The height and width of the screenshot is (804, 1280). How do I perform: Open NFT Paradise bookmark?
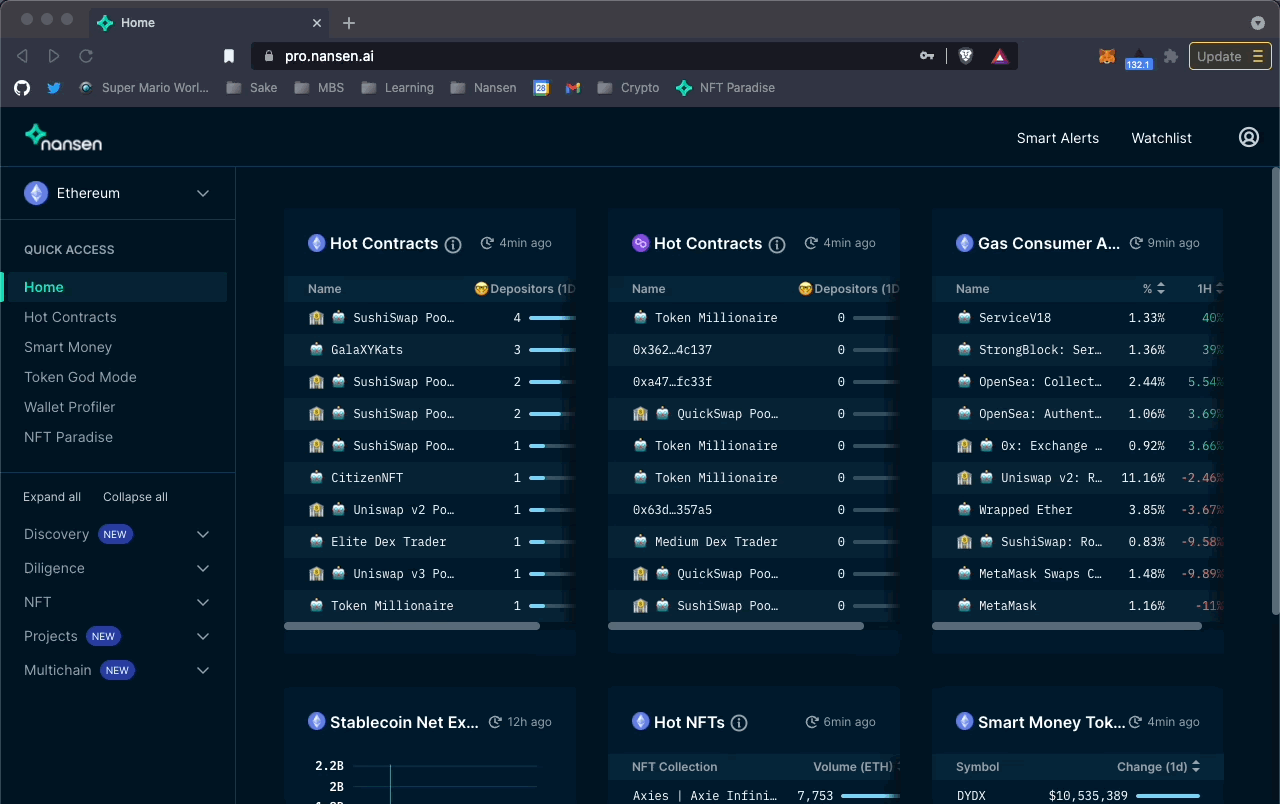726,88
